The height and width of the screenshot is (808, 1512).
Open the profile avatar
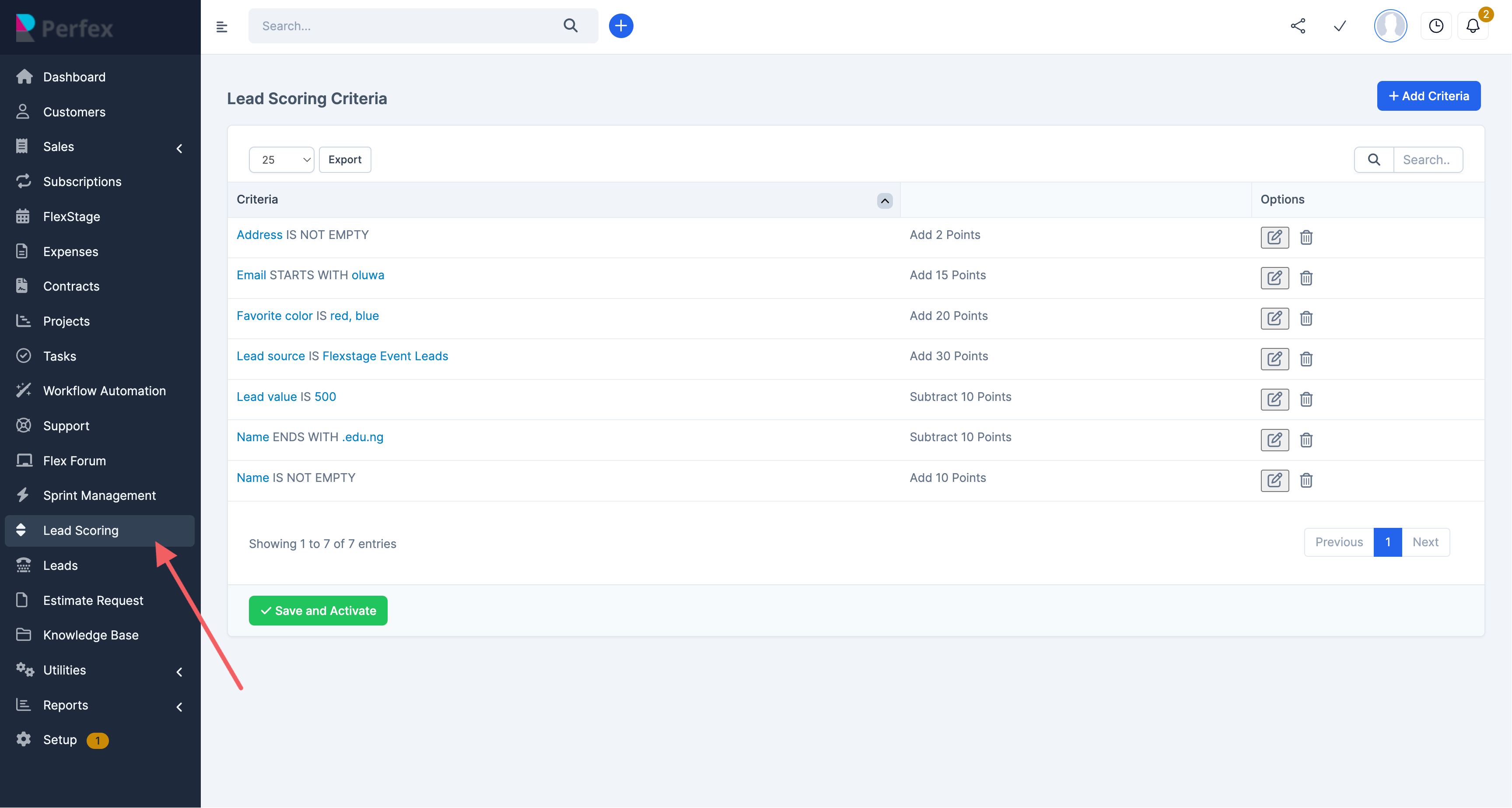tap(1390, 26)
